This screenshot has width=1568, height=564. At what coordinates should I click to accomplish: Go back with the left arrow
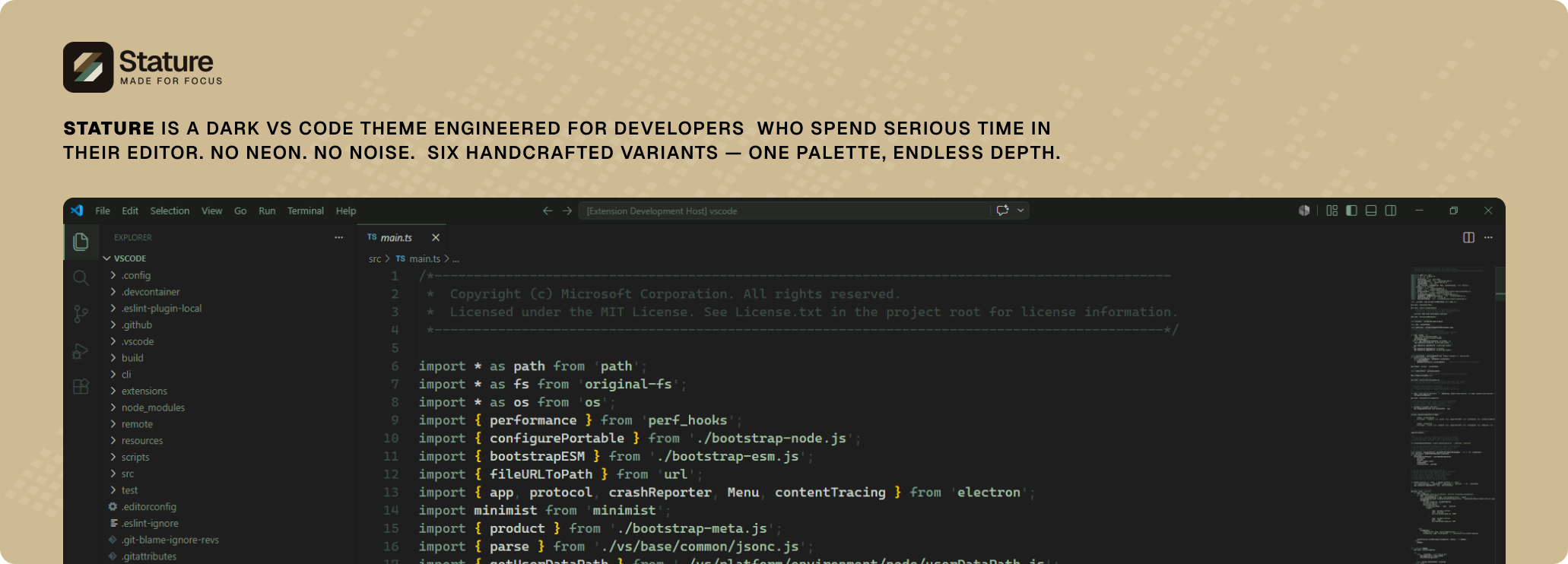coord(548,211)
